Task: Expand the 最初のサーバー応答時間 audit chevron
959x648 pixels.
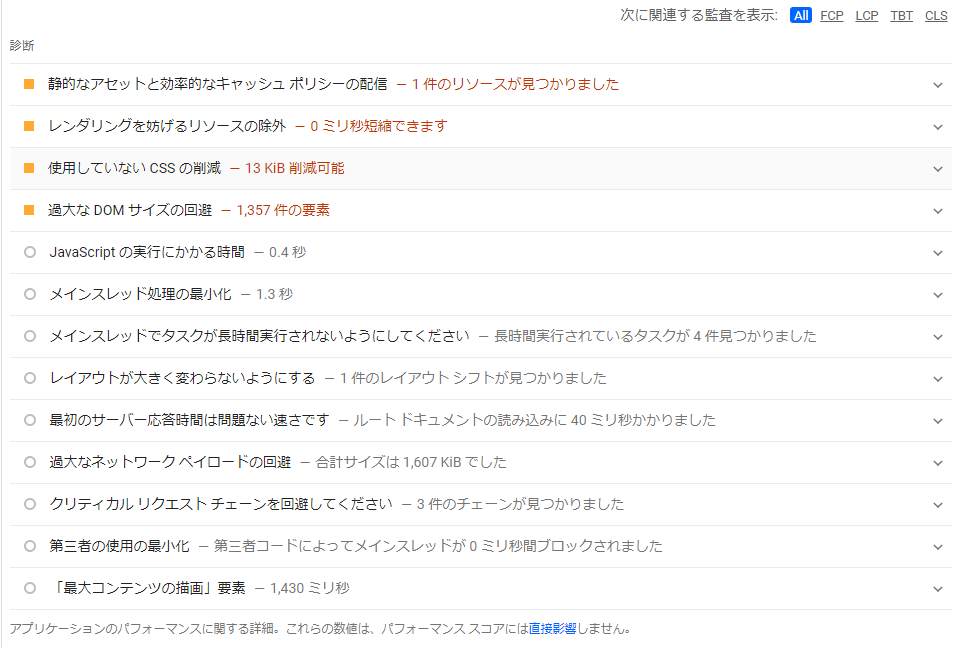Action: pos(938,421)
